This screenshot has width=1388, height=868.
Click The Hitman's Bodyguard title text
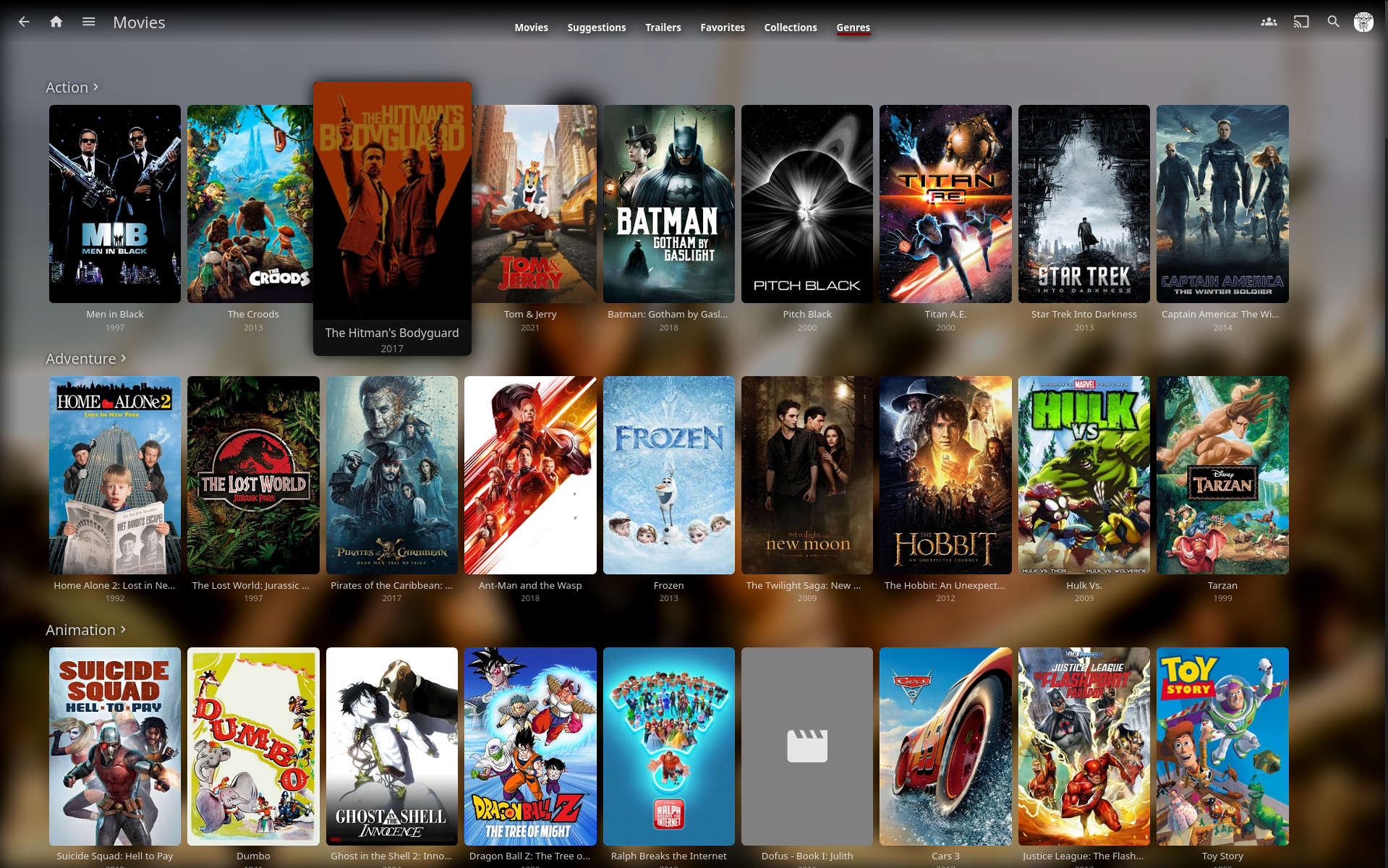point(392,333)
